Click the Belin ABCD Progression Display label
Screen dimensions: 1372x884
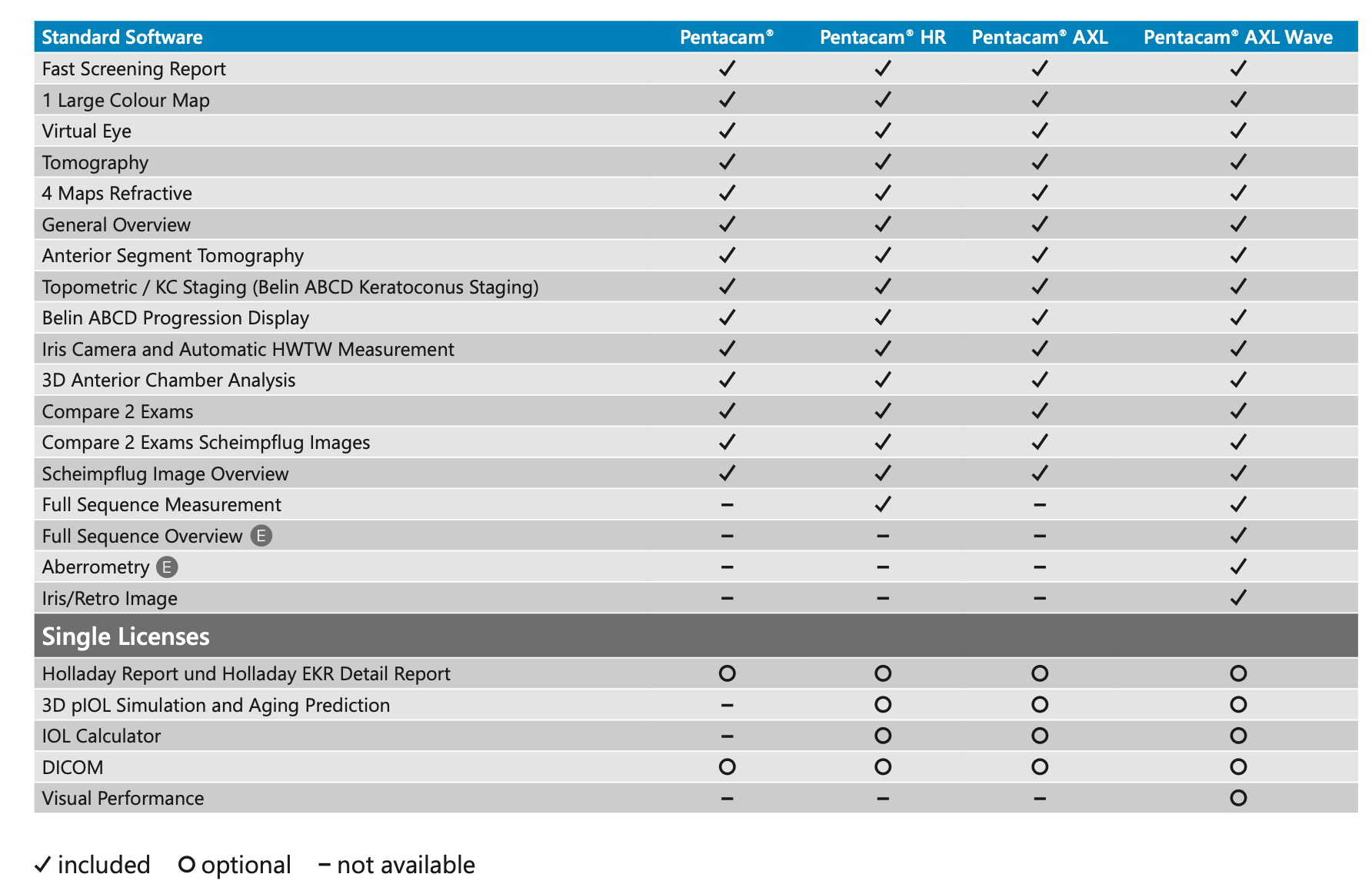point(175,318)
